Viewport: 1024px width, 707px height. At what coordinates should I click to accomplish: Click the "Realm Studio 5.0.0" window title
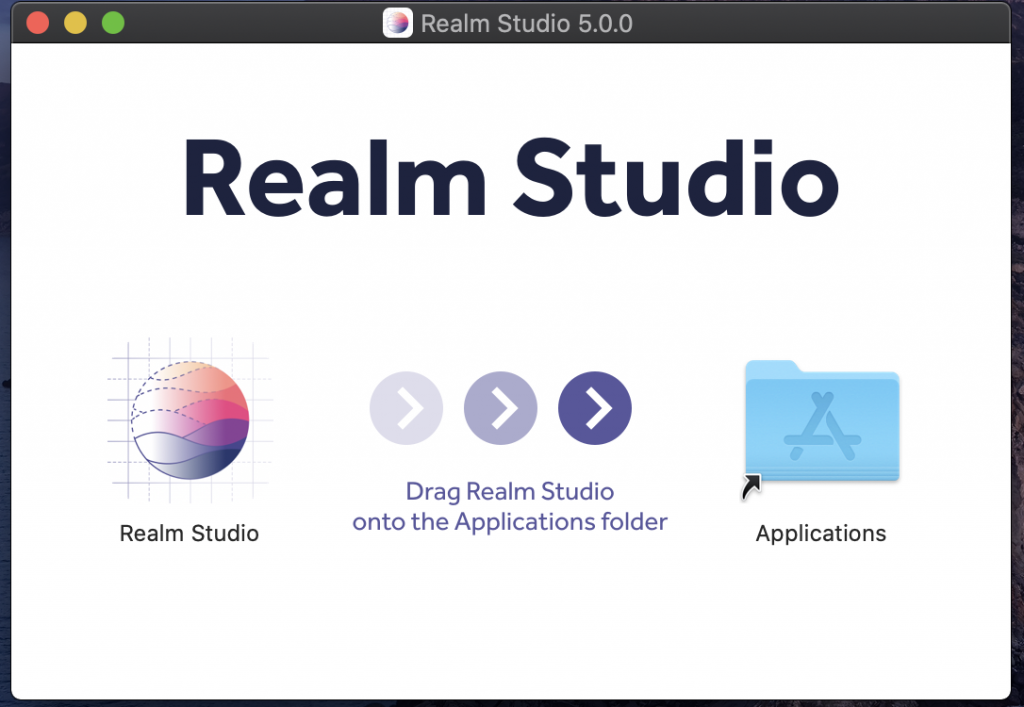tap(526, 24)
